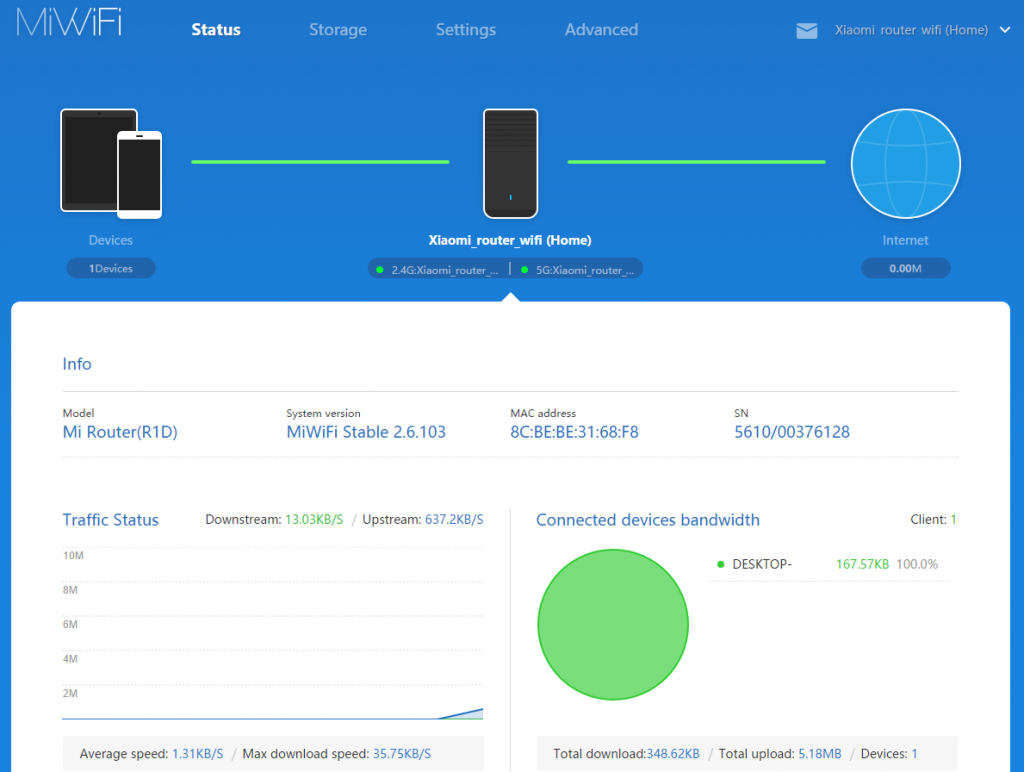Click the green dot beside 2.4G network

380,269
